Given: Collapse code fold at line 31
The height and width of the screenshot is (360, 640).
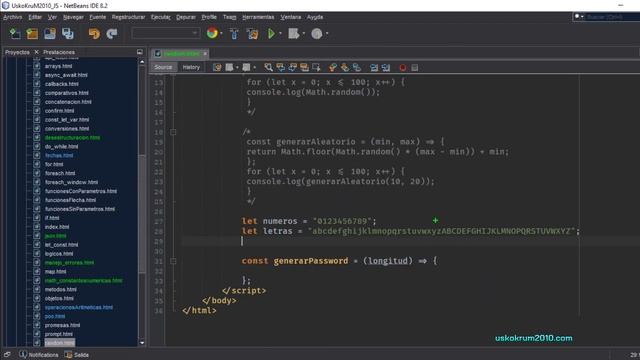Looking at the screenshot, I should 173,261.
